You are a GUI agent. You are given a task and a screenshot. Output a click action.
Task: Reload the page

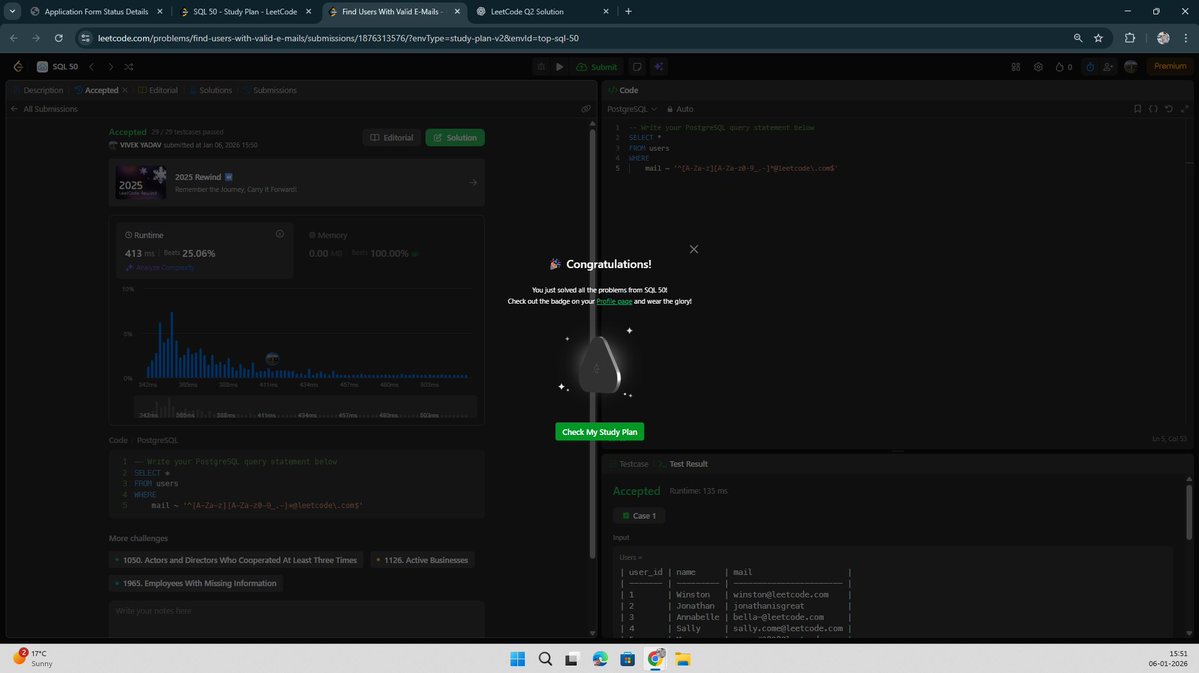click(x=59, y=38)
